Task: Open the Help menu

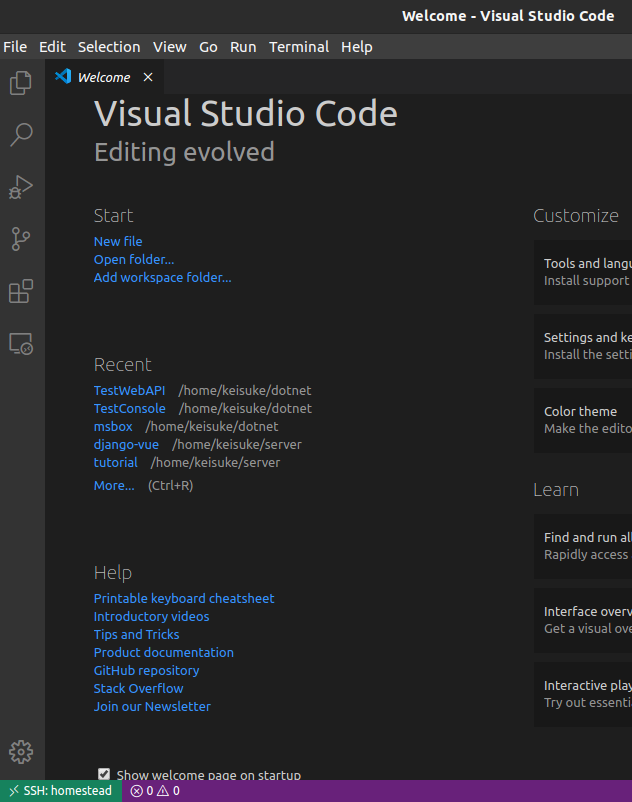Action: pyautogui.click(x=357, y=47)
